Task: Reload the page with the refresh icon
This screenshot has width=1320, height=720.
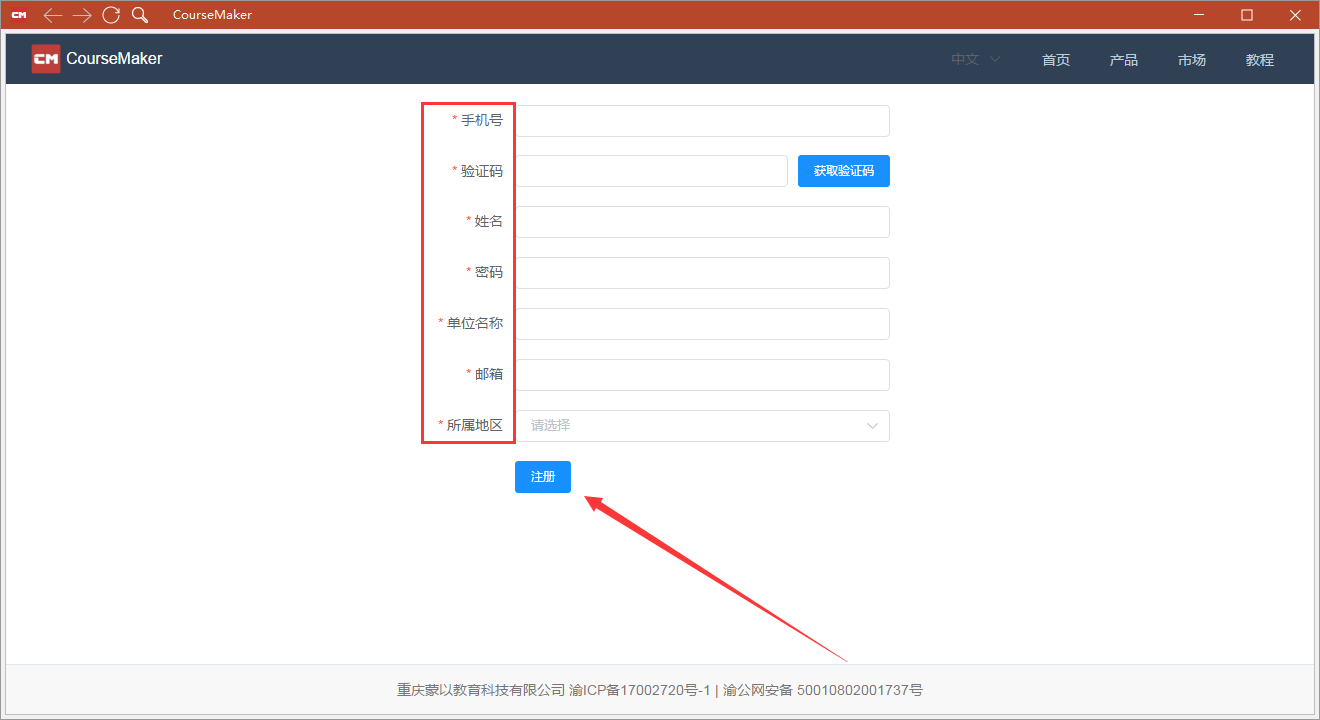Action: point(111,14)
